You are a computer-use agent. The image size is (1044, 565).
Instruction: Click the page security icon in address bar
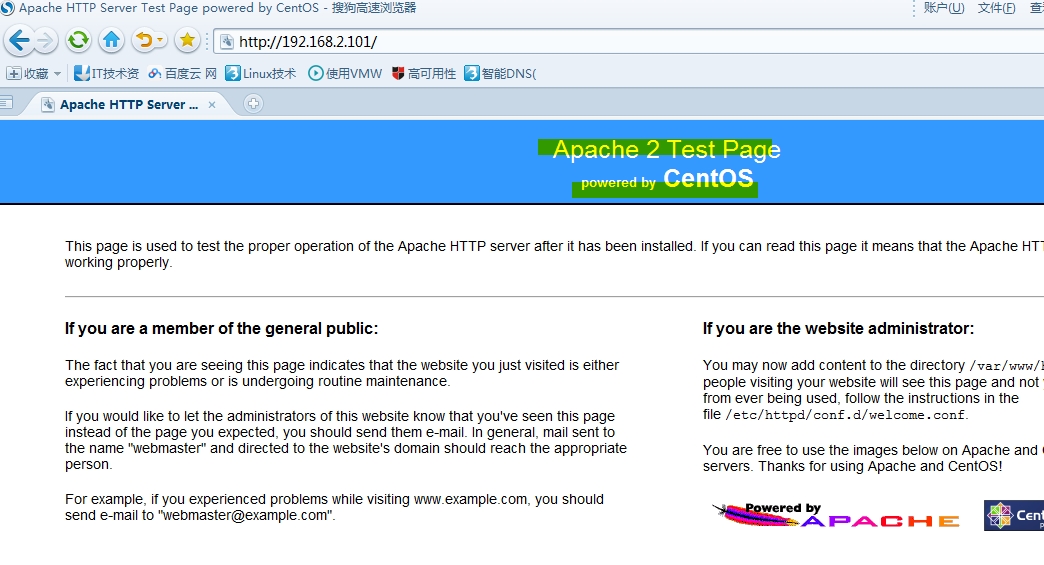[227, 42]
